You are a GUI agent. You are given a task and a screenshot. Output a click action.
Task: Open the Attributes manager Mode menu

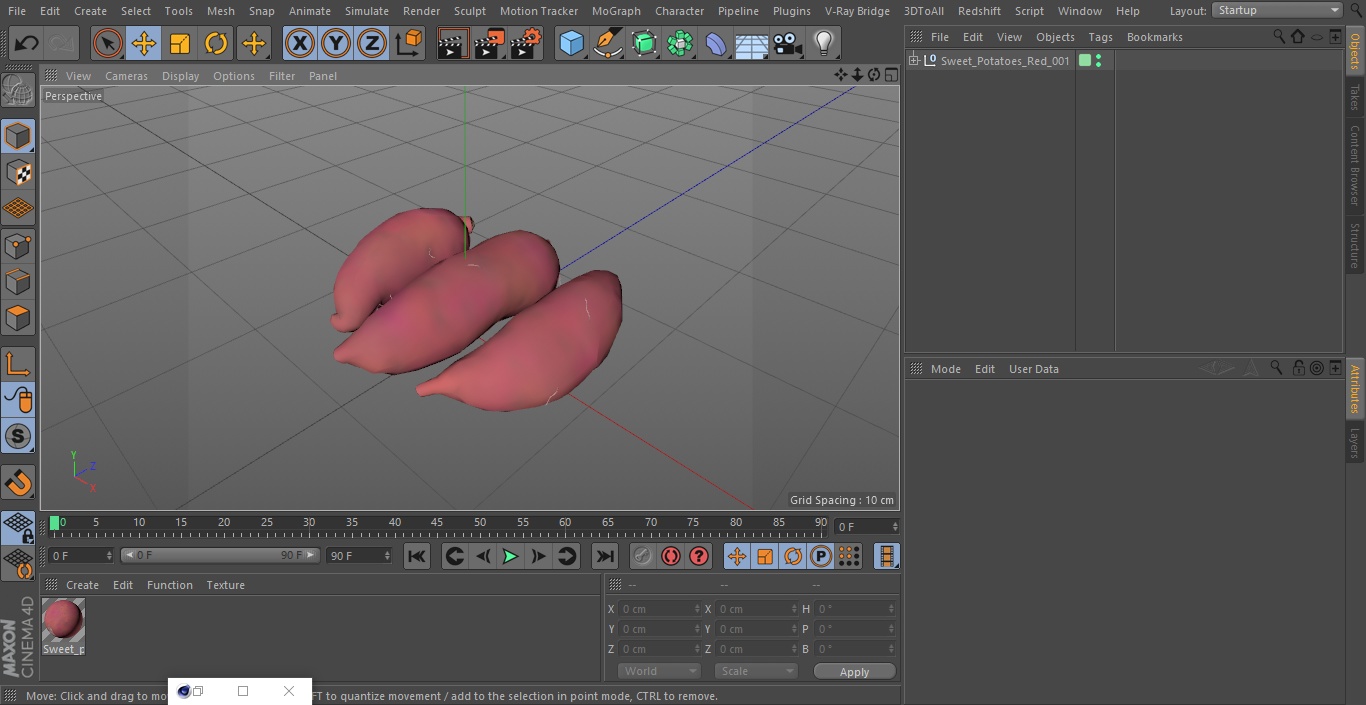click(945, 369)
